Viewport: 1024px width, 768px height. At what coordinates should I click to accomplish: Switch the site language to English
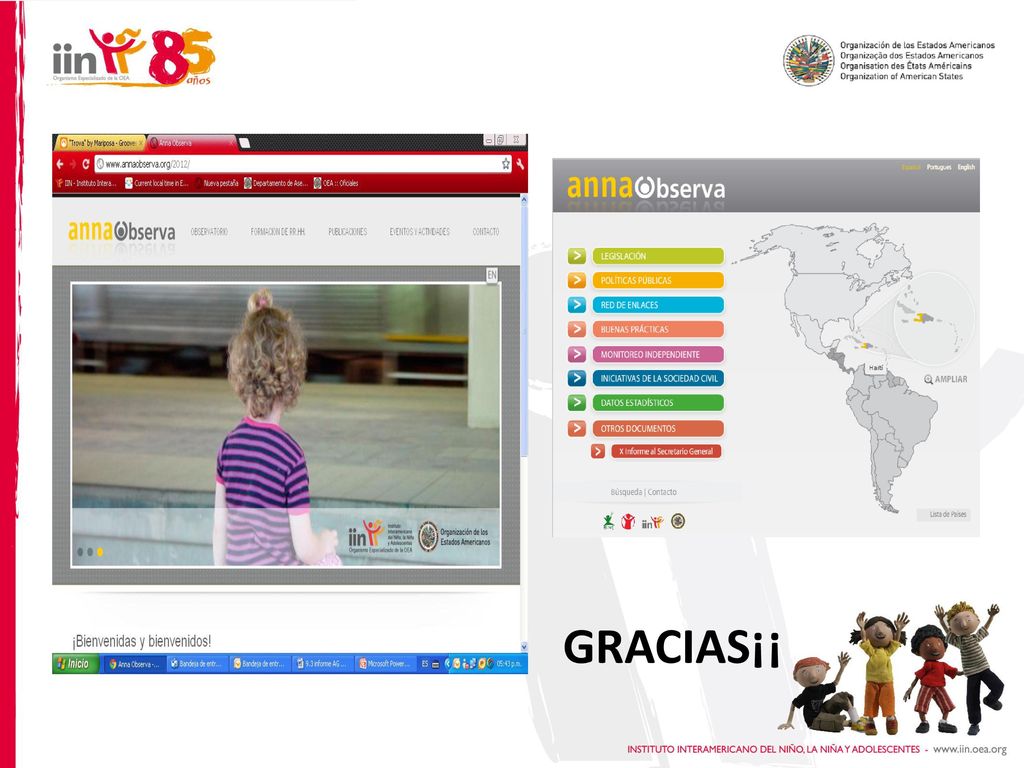pyautogui.click(x=966, y=167)
